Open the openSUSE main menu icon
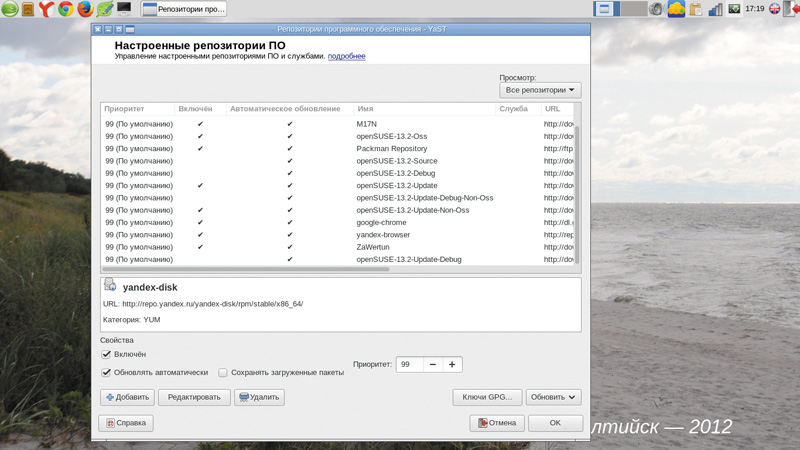Screen dimensions: 800x450 point(9,9)
